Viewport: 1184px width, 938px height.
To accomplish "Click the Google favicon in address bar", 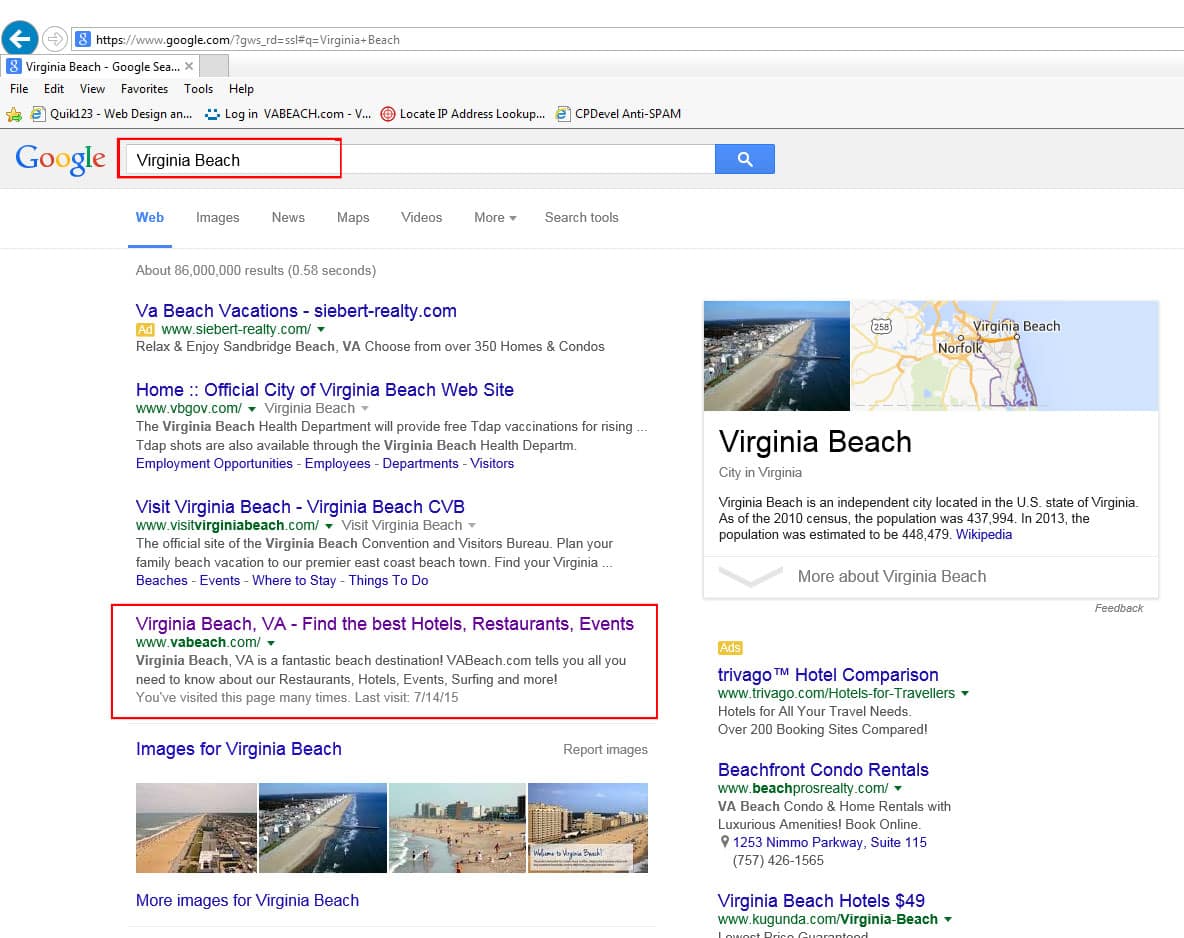I will 83,39.
